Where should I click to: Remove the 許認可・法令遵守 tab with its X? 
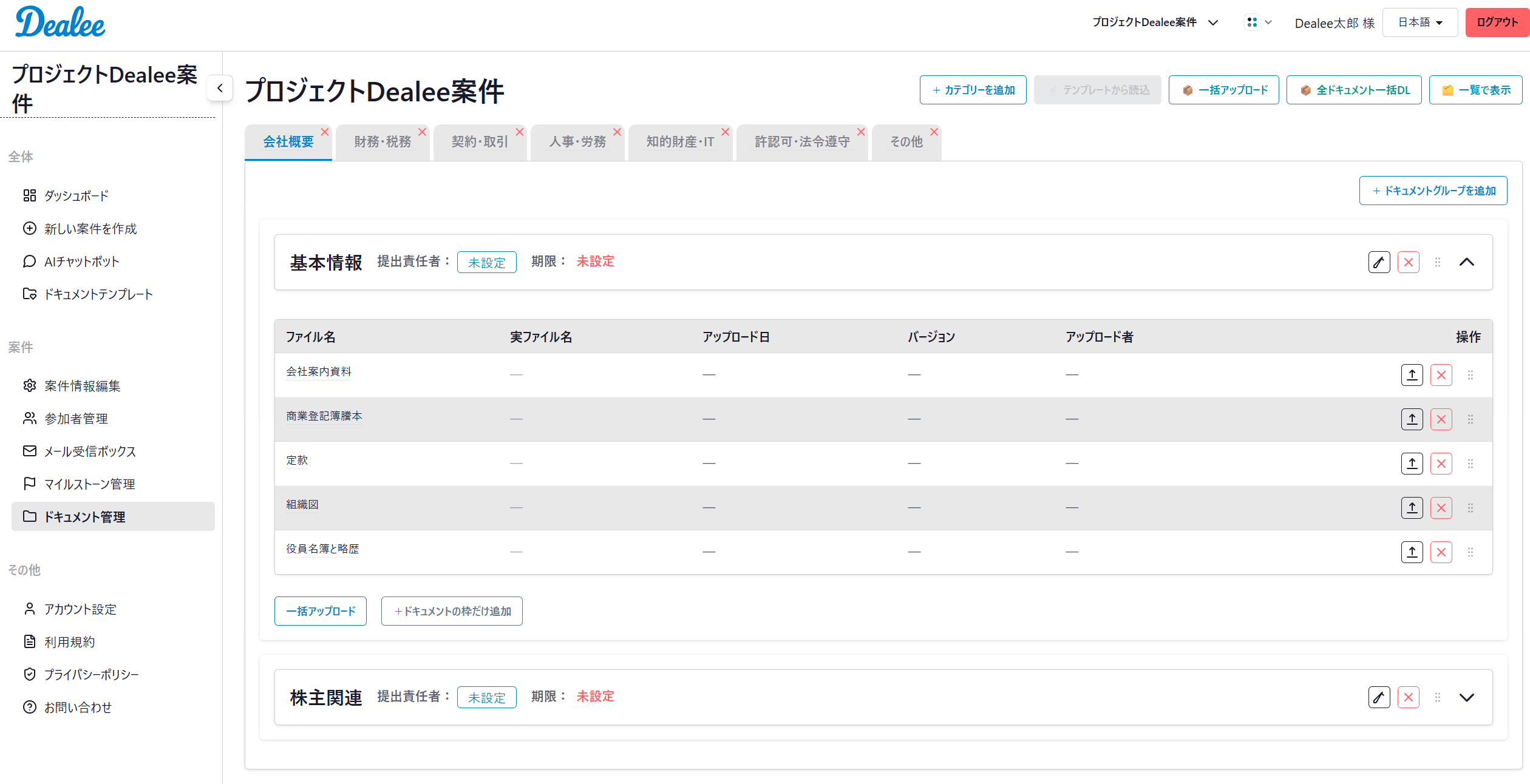coord(861,132)
